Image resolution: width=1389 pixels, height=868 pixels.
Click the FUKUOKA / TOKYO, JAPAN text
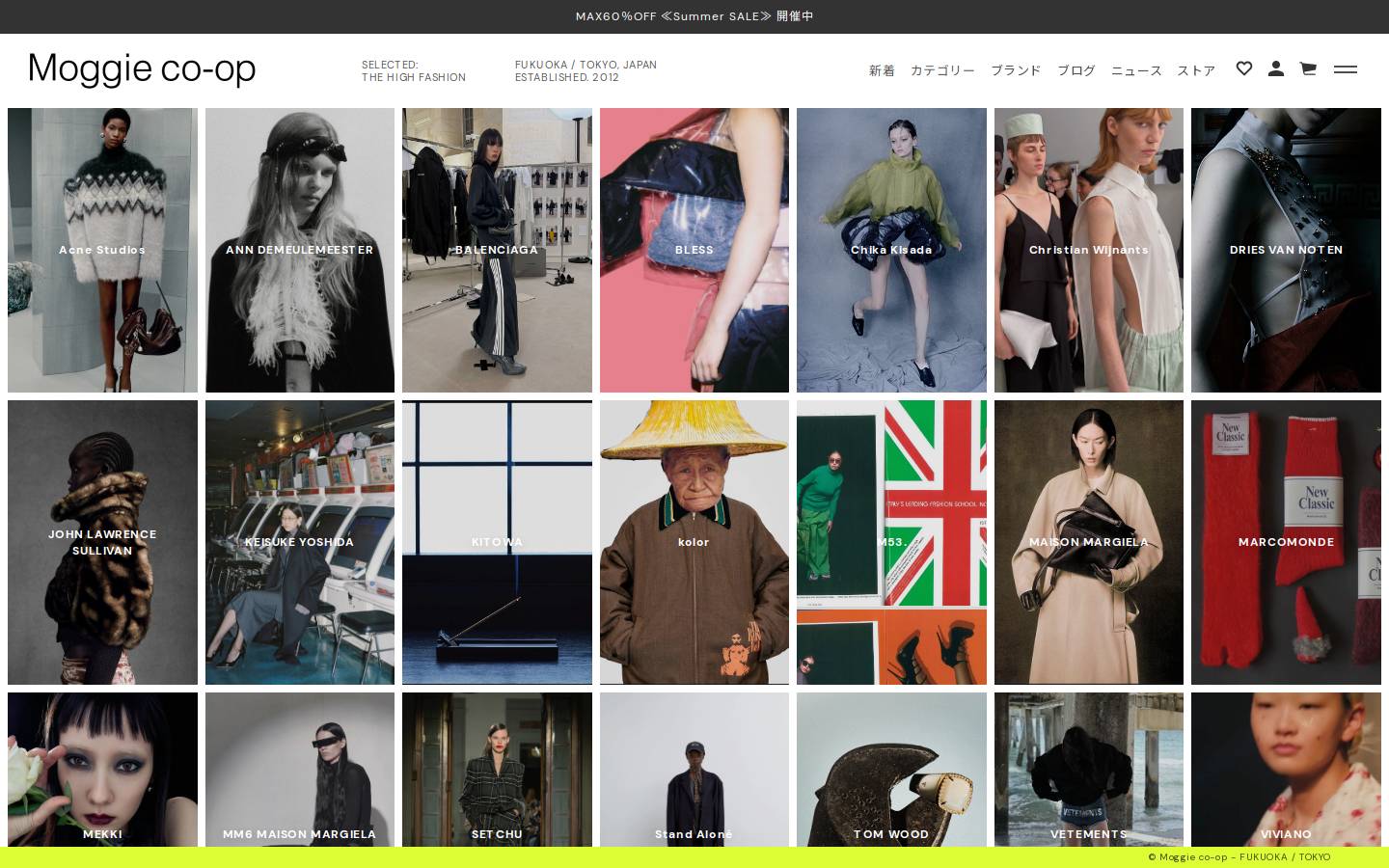pos(586,65)
